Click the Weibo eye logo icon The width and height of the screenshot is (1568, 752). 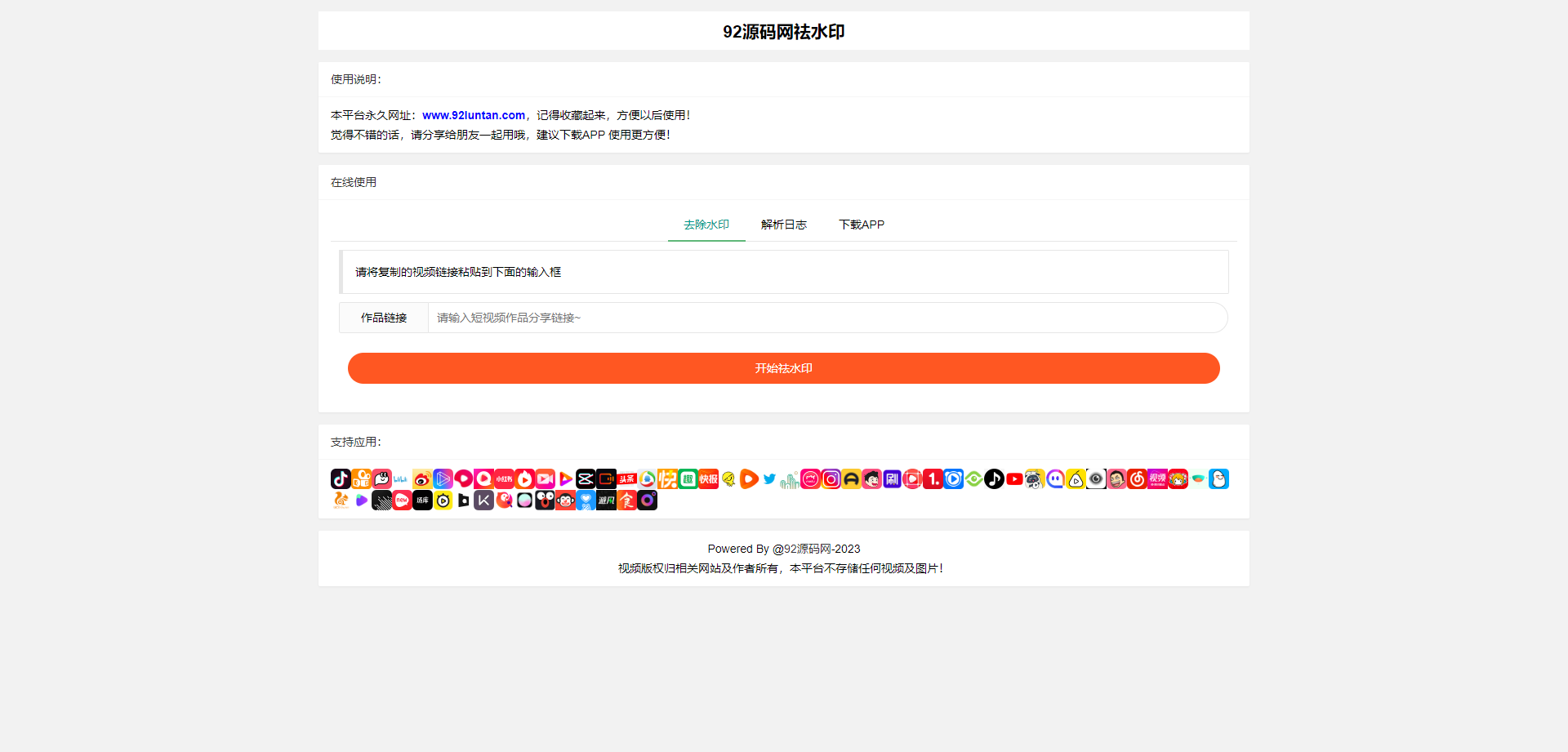tap(422, 478)
